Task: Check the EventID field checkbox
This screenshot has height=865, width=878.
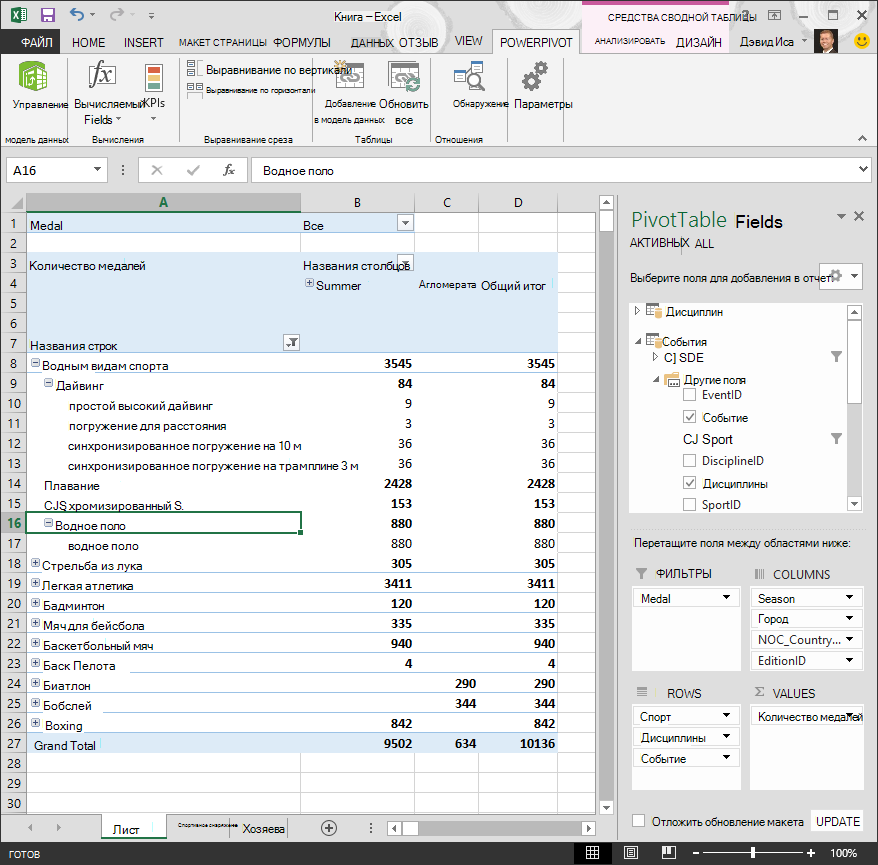Action: pyautogui.click(x=689, y=395)
